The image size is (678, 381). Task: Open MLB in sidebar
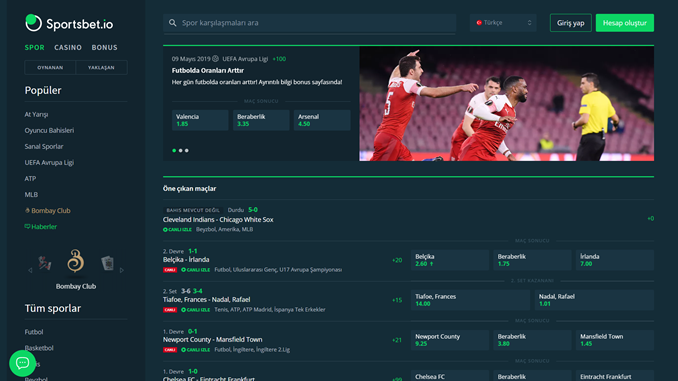point(31,195)
